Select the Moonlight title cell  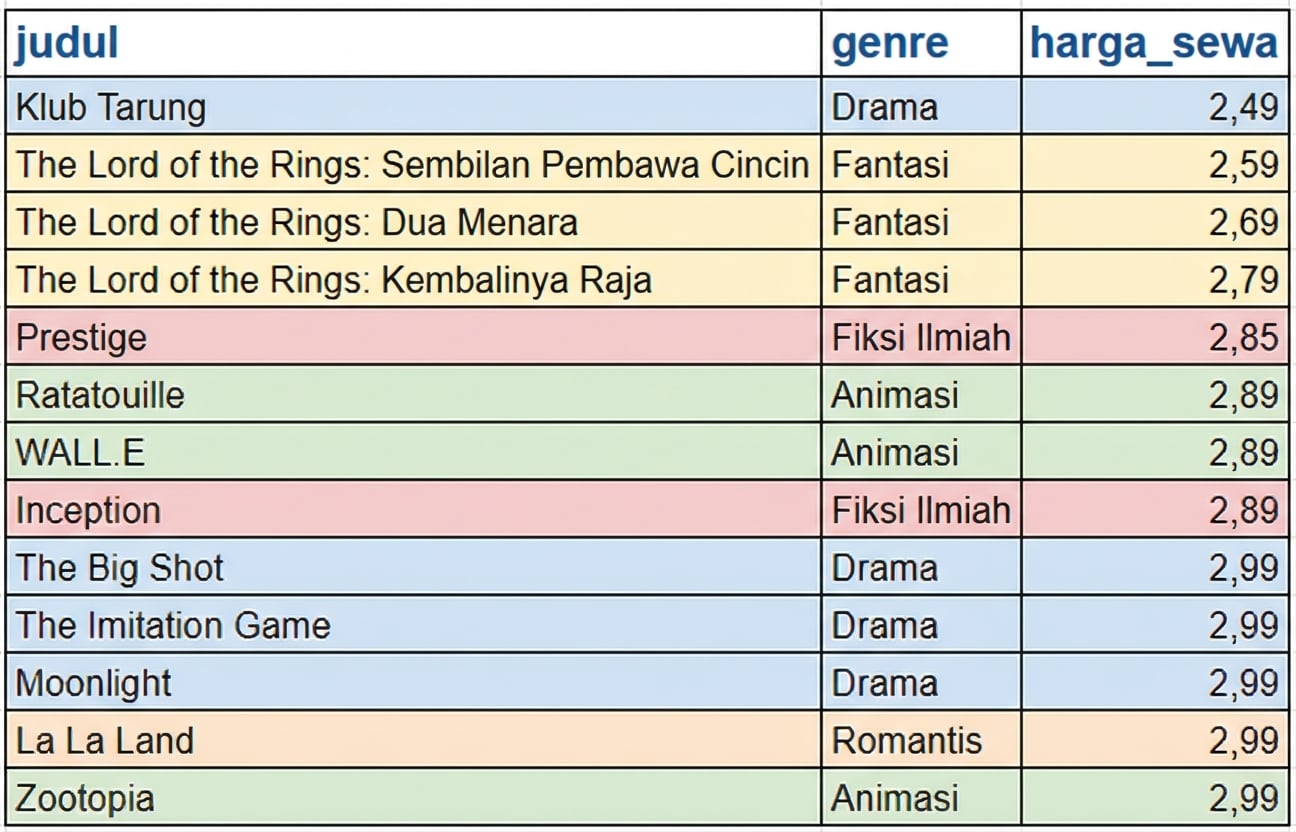94,684
